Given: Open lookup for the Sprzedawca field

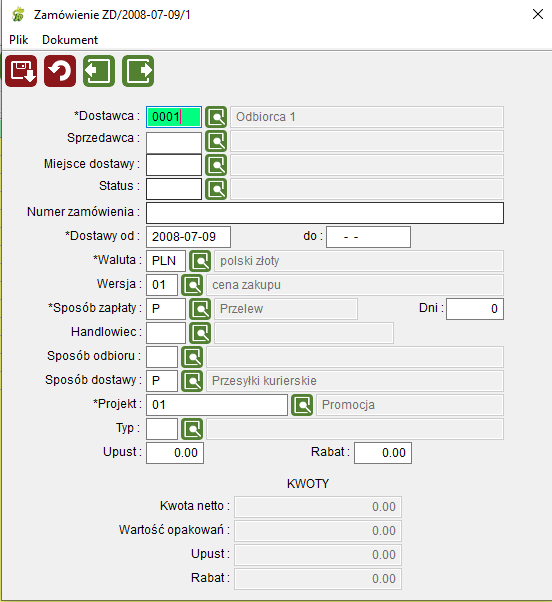Looking at the screenshot, I should pyautogui.click(x=216, y=141).
